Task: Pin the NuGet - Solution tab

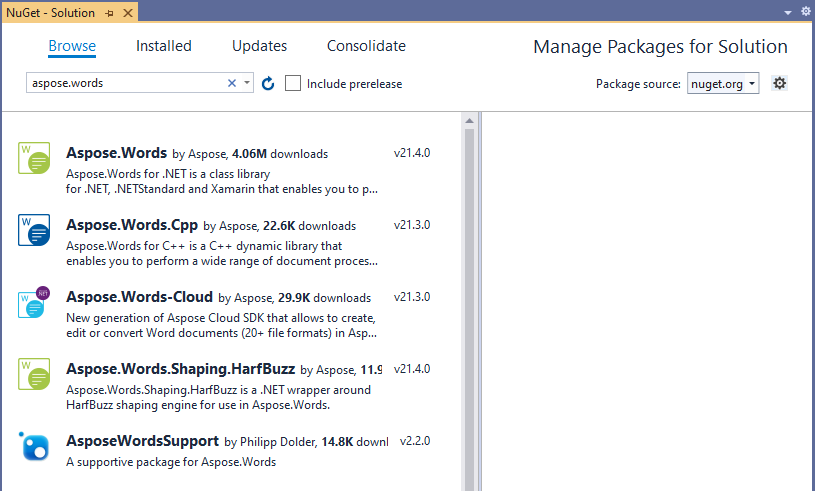Action: [109, 13]
